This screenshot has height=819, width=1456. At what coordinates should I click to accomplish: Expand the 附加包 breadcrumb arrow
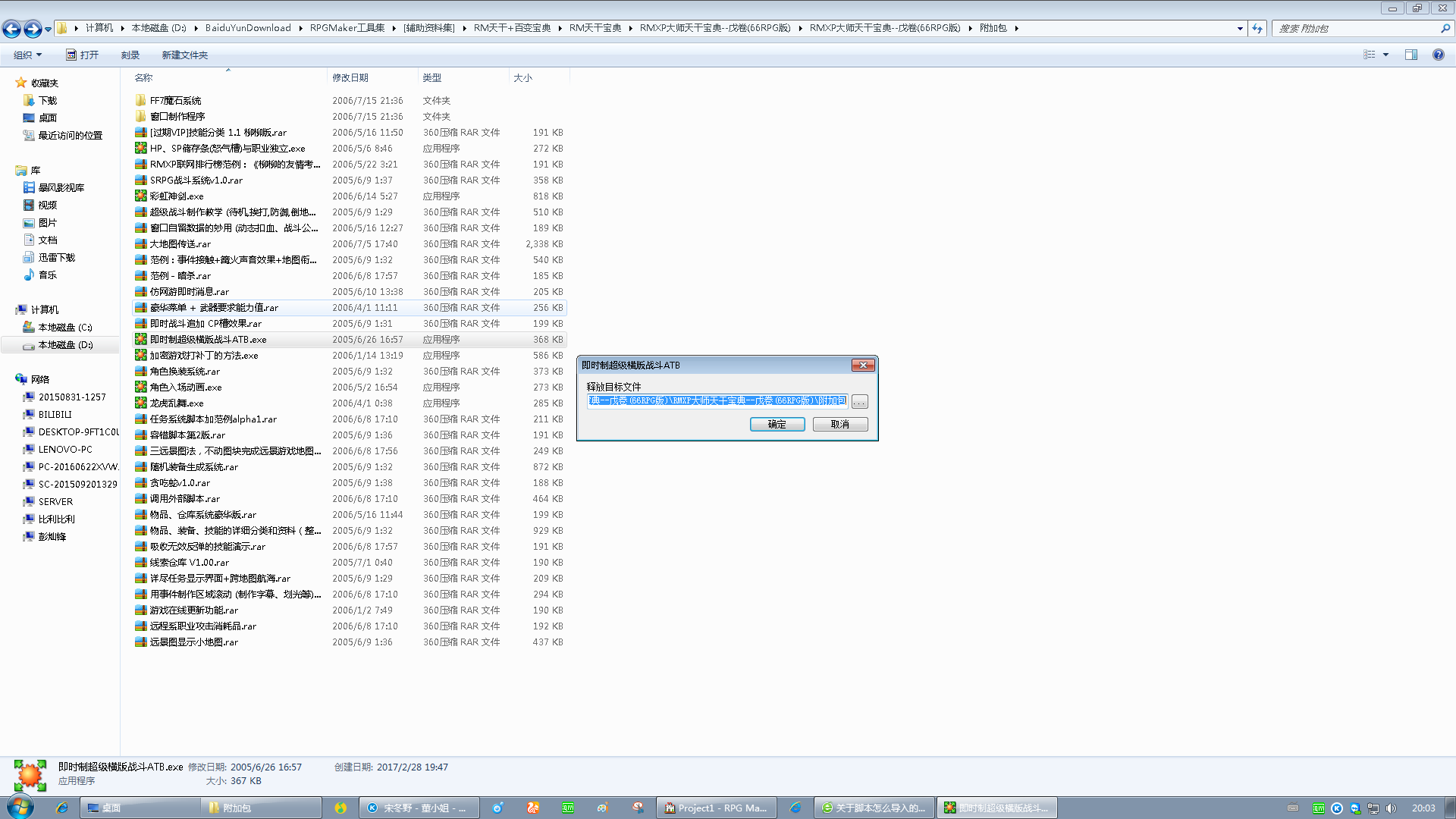tap(1016, 28)
